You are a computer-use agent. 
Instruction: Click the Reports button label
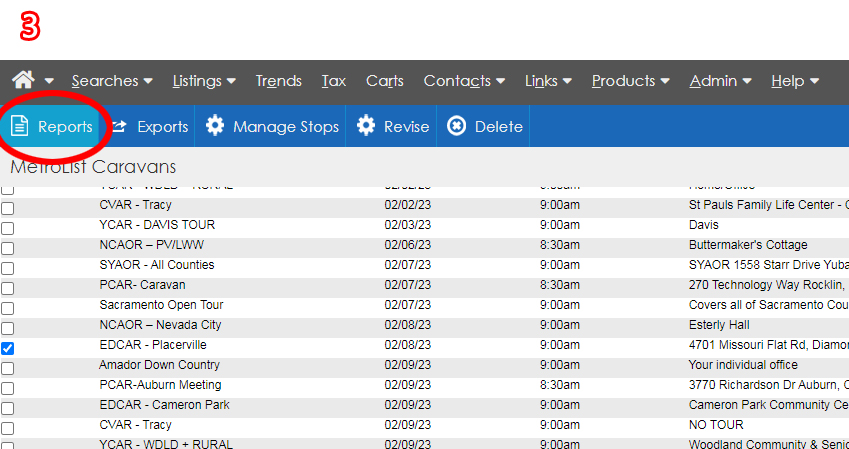(66, 127)
